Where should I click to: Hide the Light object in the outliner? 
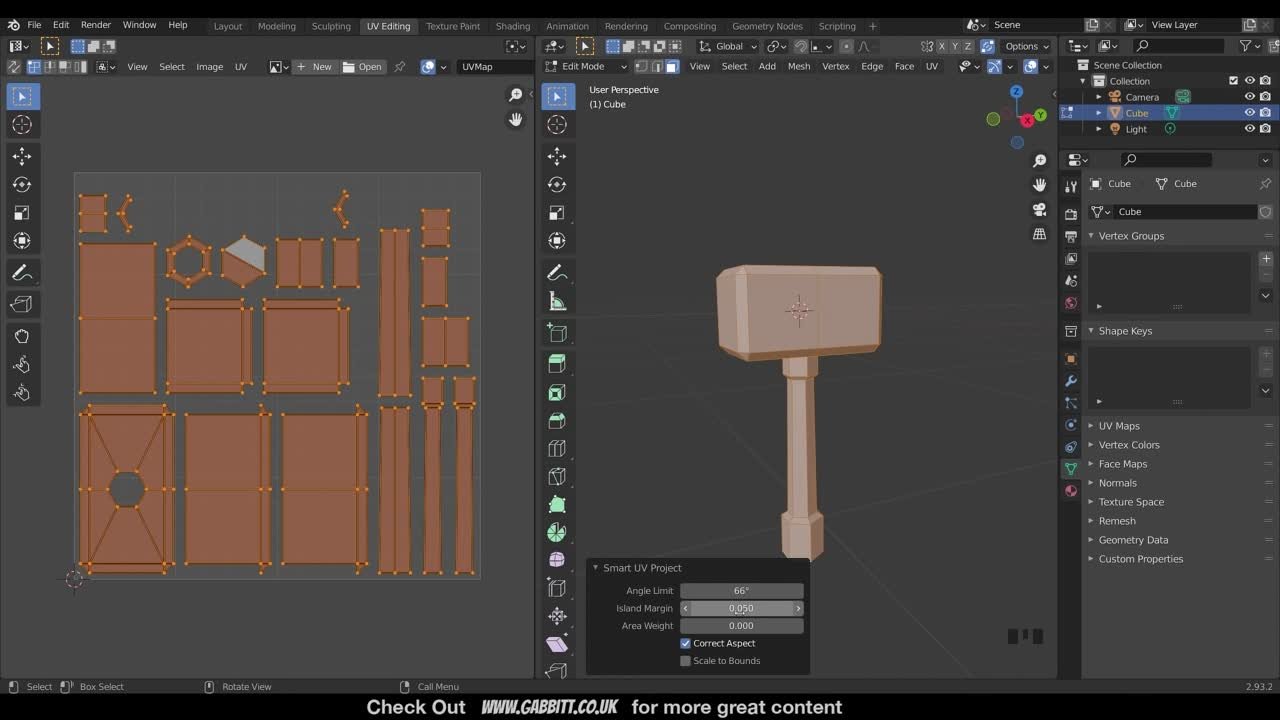point(1249,128)
